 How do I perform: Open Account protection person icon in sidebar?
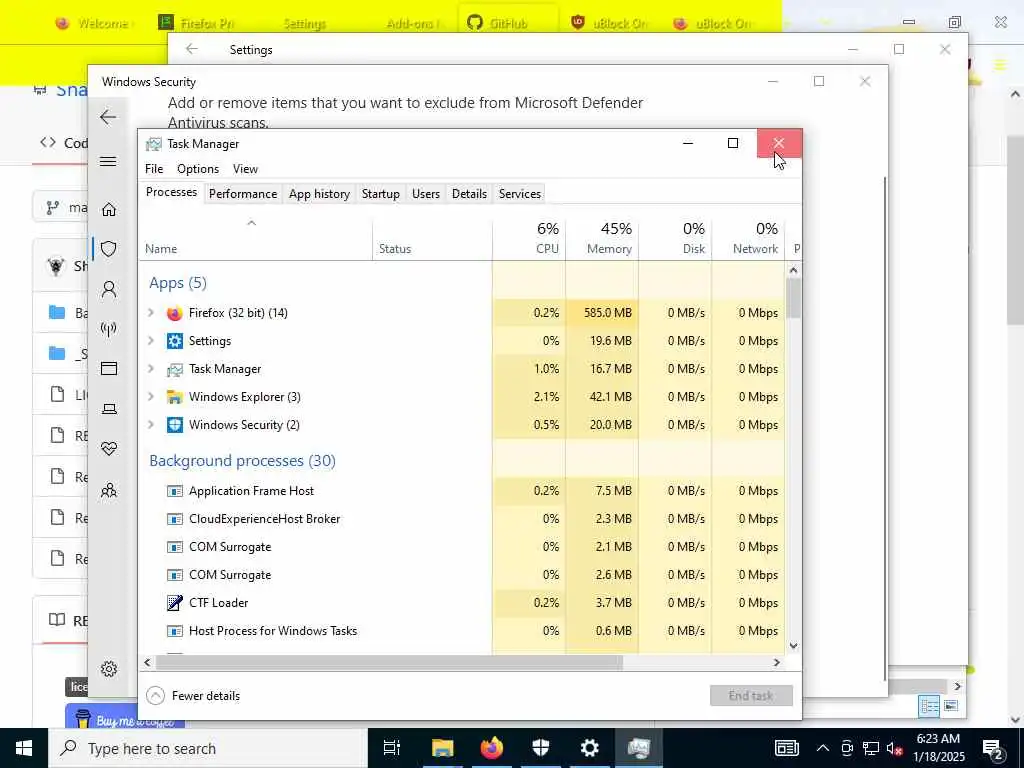pyautogui.click(x=109, y=289)
